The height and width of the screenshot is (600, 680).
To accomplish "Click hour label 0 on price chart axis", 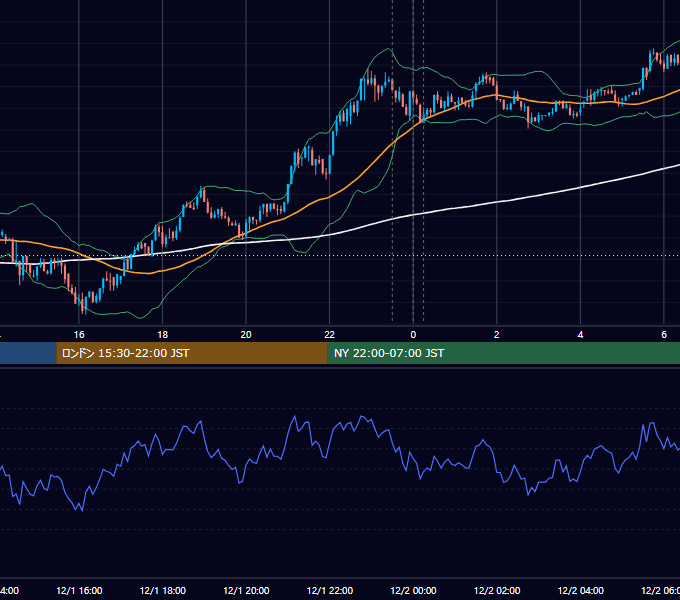I will (x=413, y=334).
